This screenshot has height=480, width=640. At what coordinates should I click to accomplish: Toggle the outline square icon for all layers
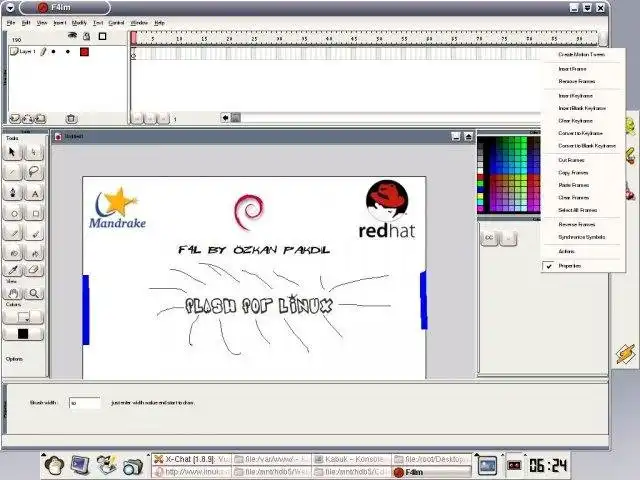102,36
